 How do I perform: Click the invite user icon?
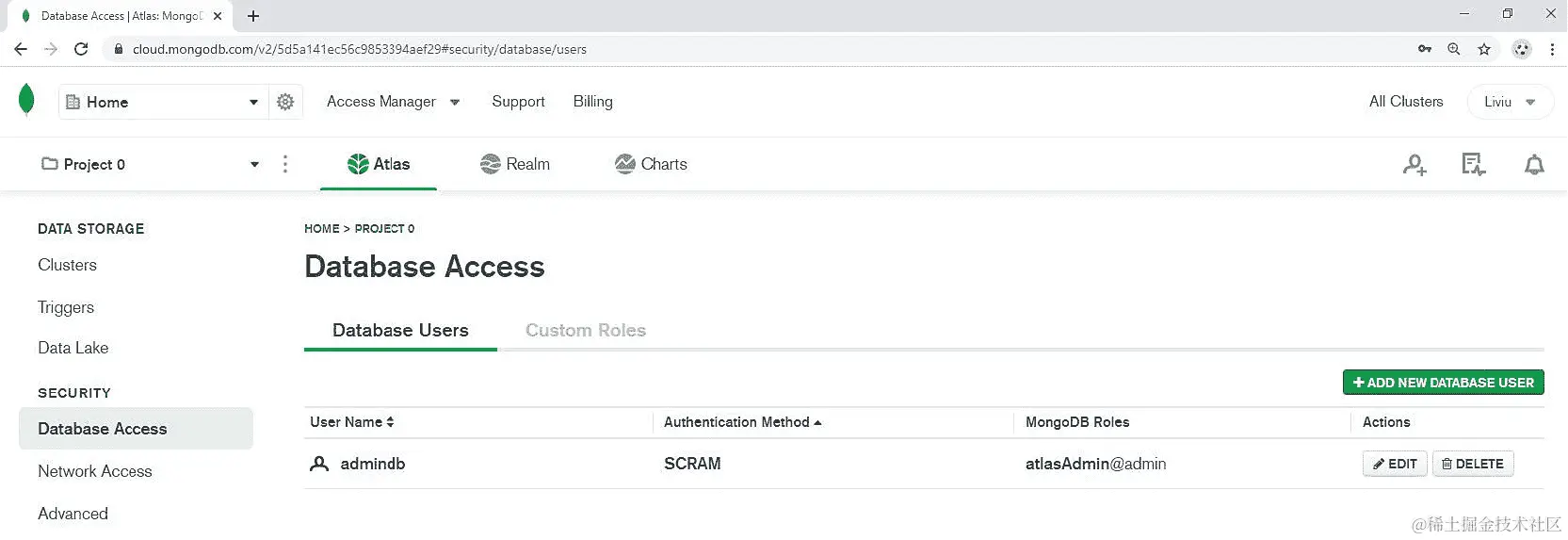tap(1414, 165)
